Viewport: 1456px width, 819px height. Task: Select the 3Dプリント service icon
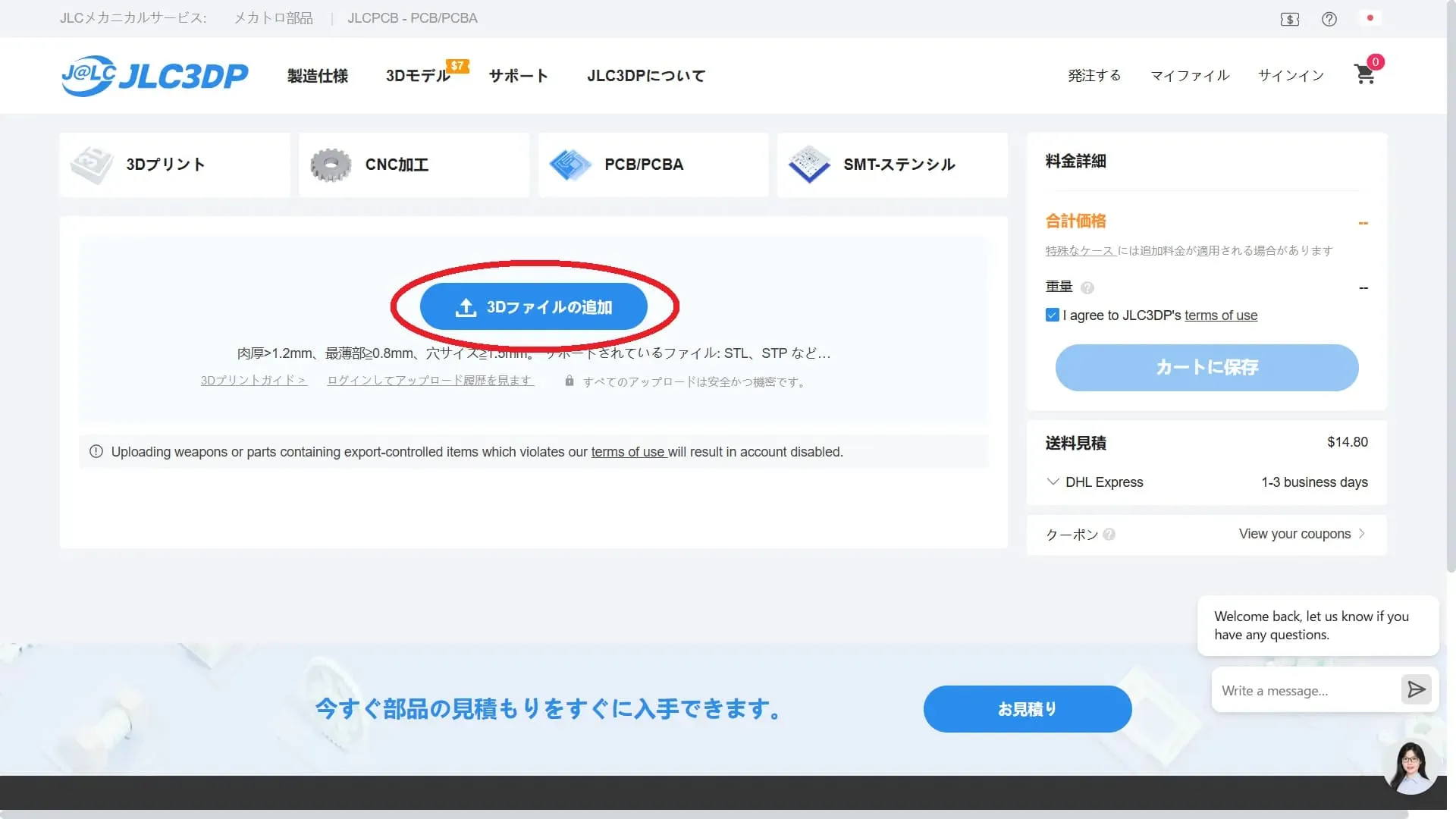click(x=92, y=165)
